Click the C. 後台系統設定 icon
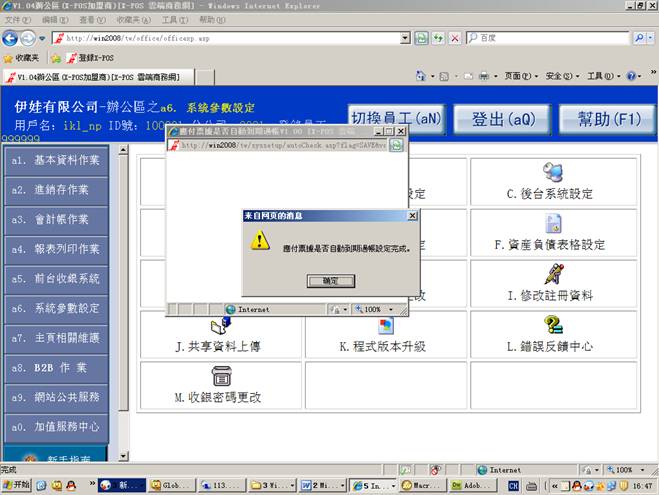The image size is (659, 495). coord(552,173)
